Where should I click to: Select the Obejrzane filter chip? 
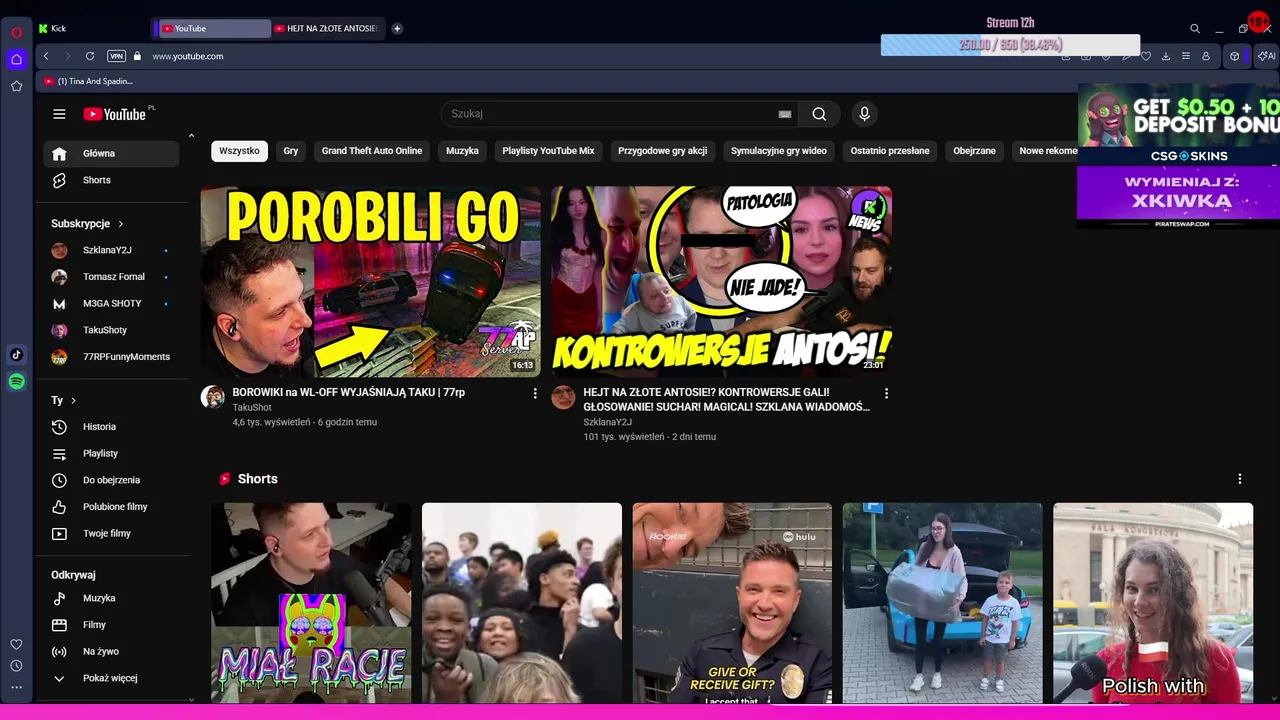[x=974, y=151]
